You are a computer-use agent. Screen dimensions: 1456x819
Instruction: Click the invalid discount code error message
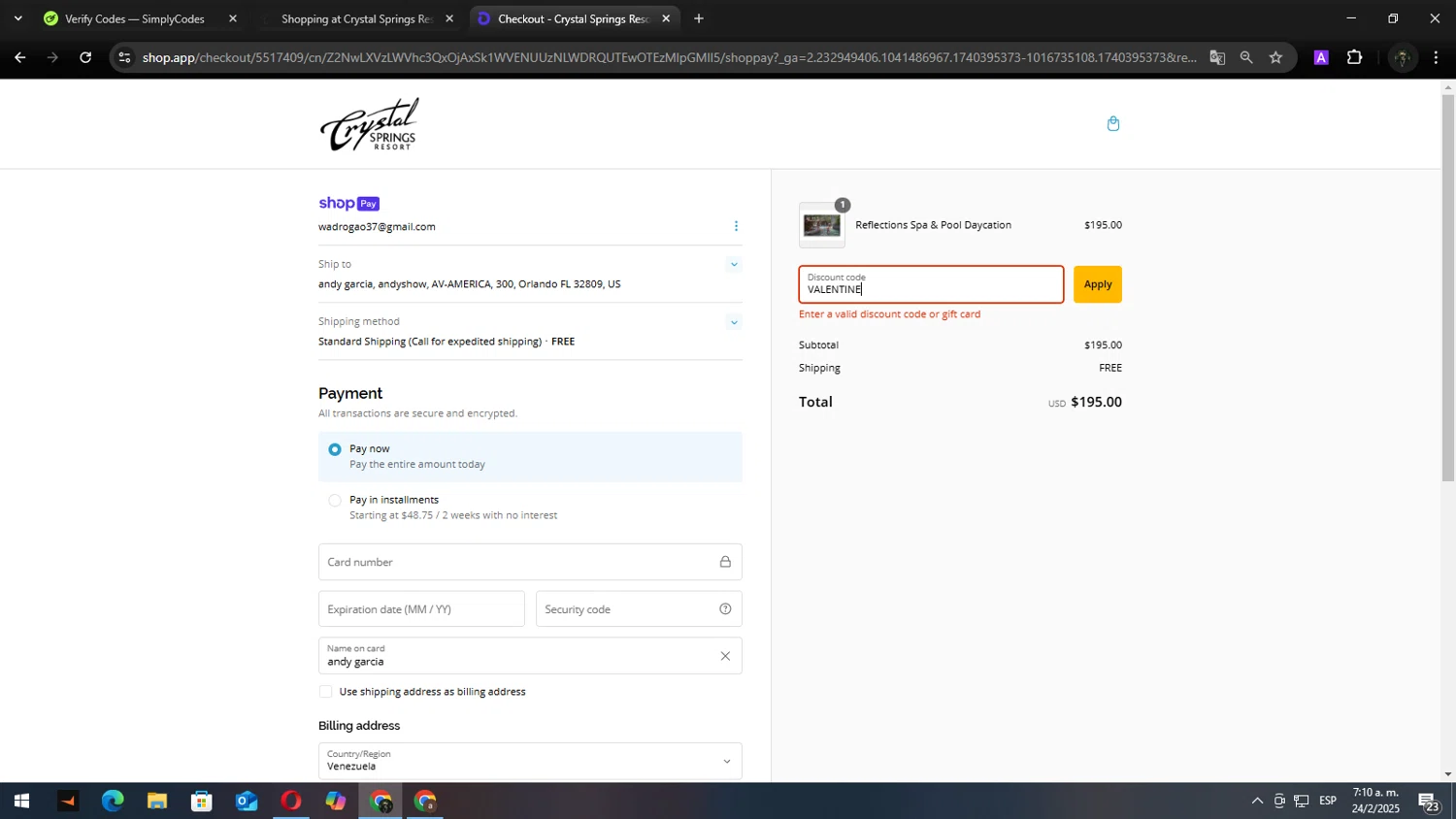(x=889, y=314)
